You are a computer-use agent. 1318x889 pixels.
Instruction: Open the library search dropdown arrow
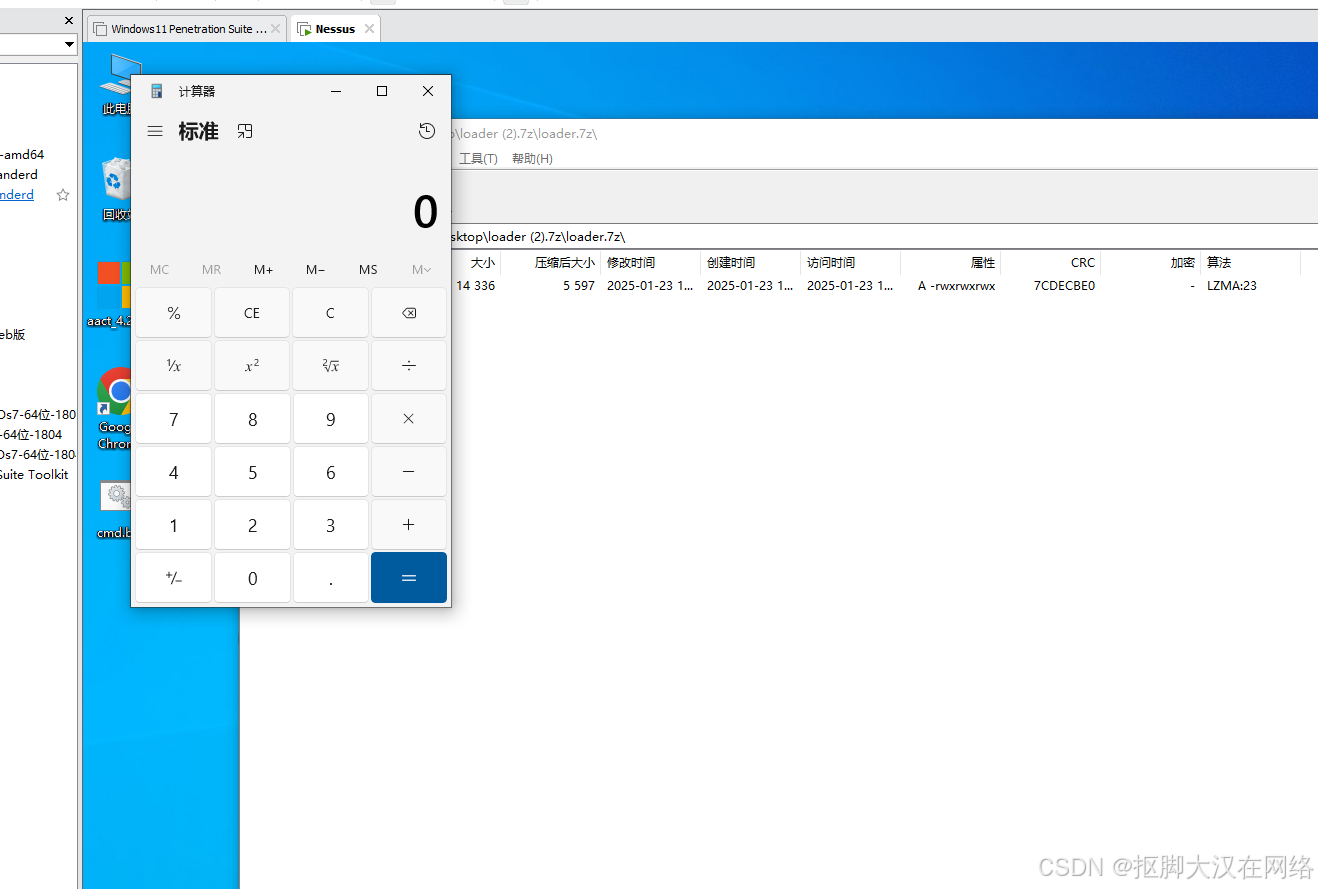click(69, 44)
